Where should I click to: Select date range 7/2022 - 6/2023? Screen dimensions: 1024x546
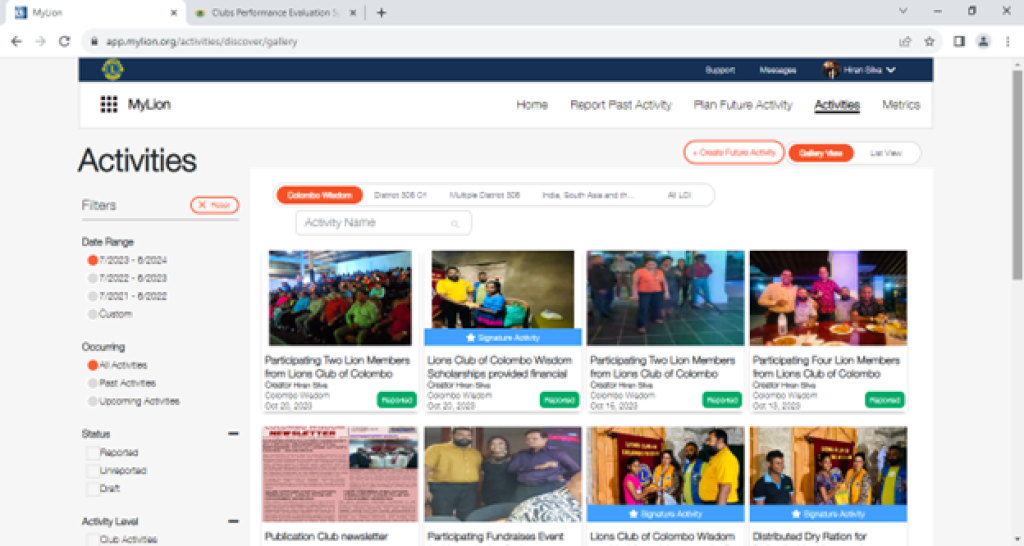(93, 278)
